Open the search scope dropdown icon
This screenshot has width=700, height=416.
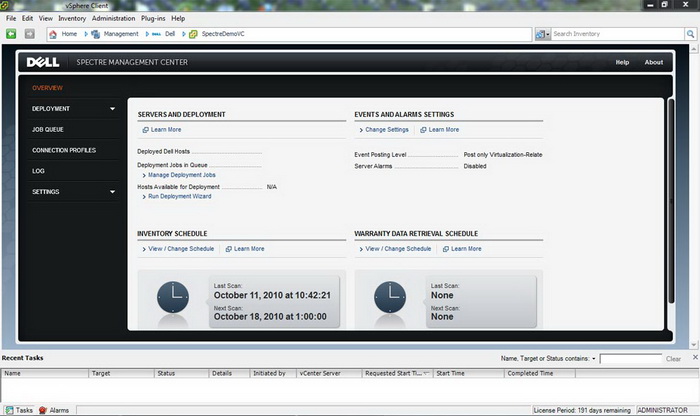(x=542, y=34)
